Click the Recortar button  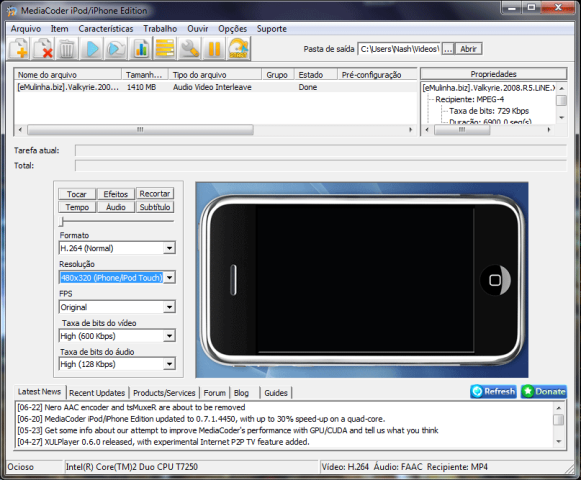pos(155,193)
